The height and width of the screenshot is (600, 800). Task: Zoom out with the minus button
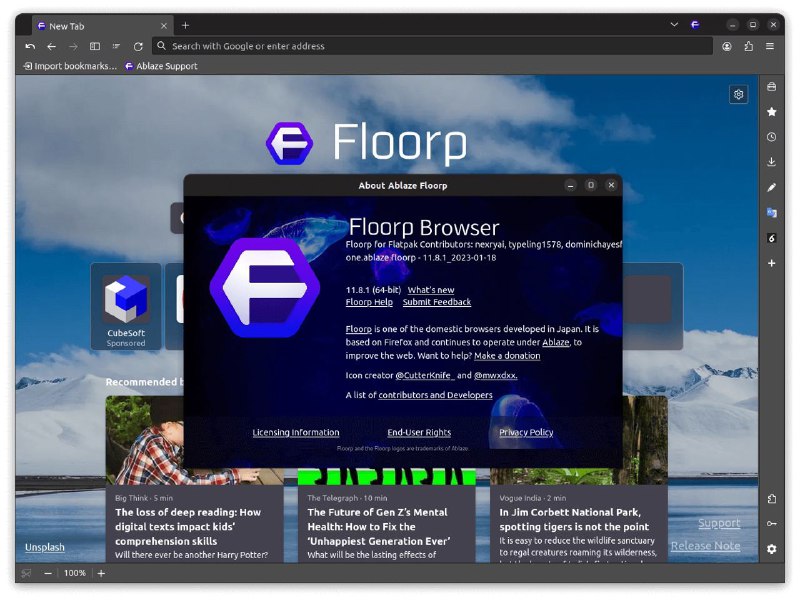pyautogui.click(x=47, y=573)
